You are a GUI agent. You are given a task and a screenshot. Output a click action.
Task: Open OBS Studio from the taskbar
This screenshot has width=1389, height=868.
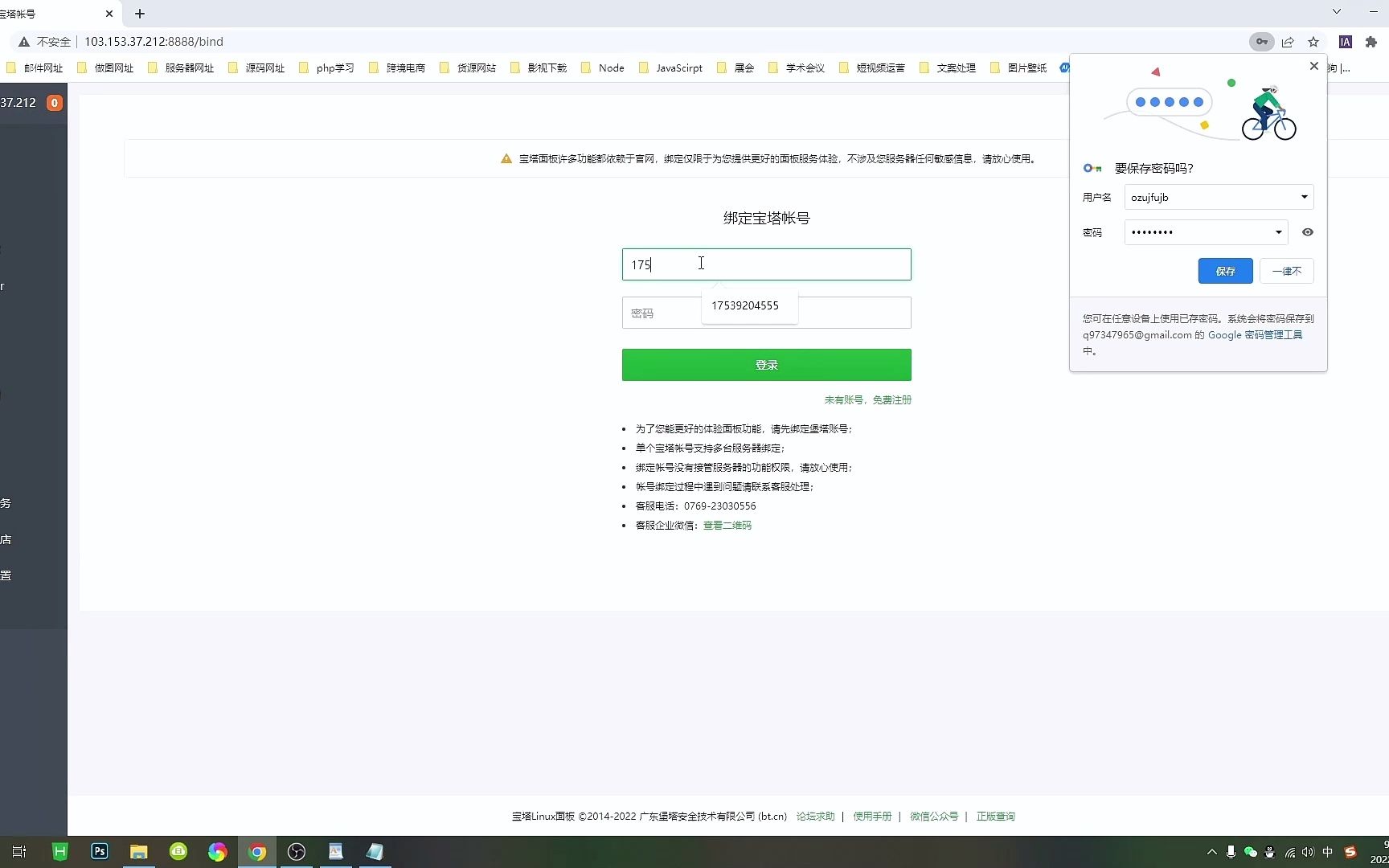pyautogui.click(x=297, y=852)
